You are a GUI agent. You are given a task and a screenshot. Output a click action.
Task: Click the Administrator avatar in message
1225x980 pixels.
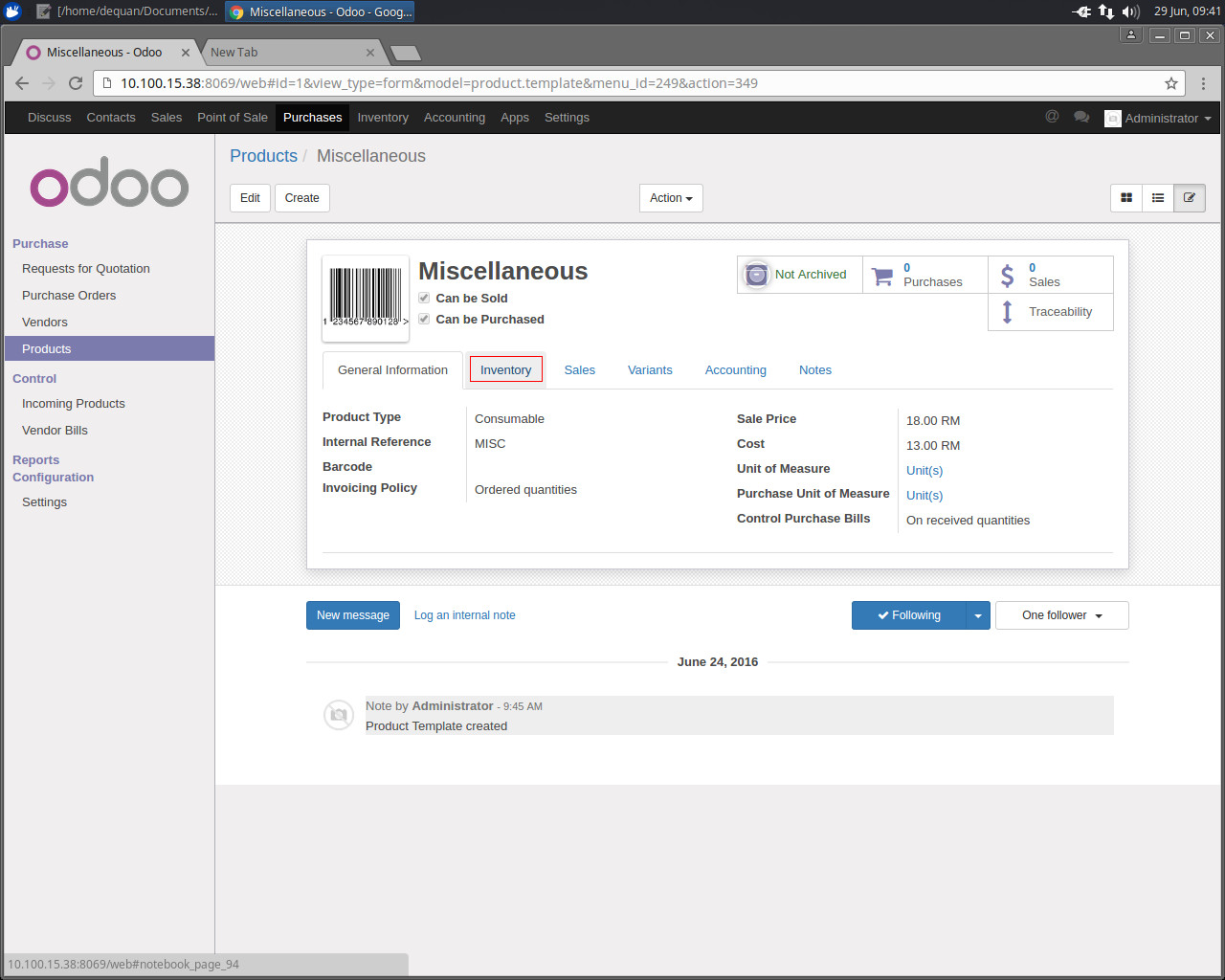click(339, 715)
